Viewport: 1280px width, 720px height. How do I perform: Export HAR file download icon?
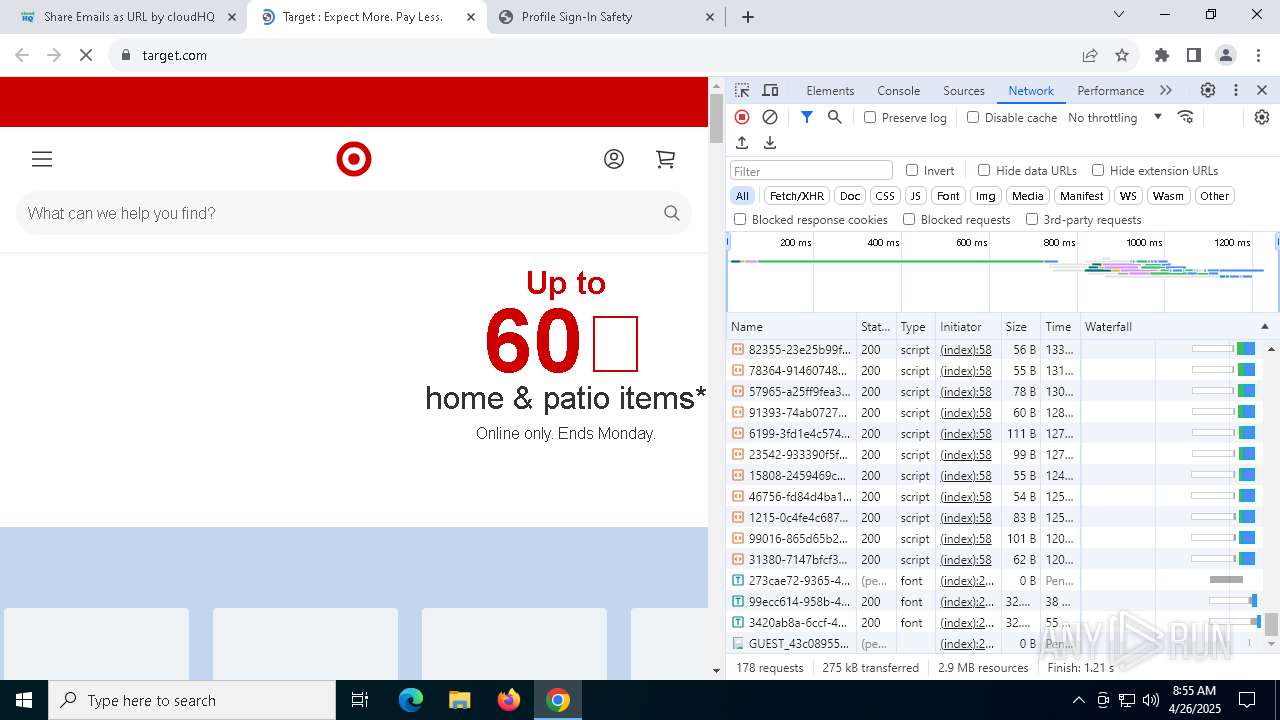point(770,143)
